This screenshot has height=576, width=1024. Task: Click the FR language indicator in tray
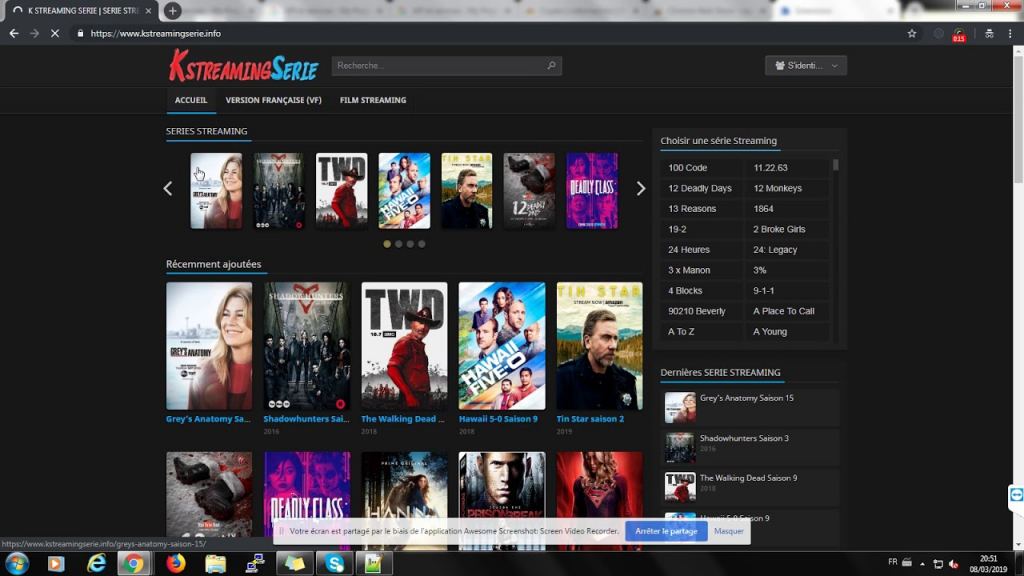[x=893, y=562]
